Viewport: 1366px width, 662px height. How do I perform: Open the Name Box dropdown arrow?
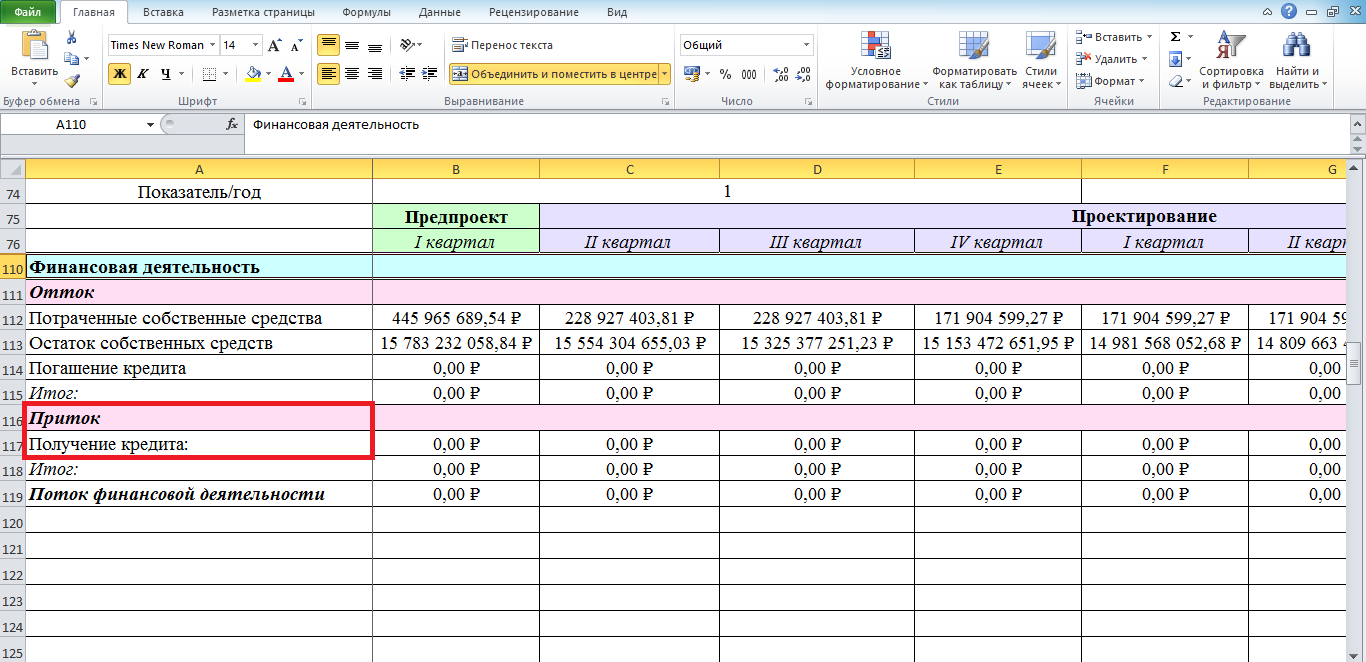coord(151,125)
